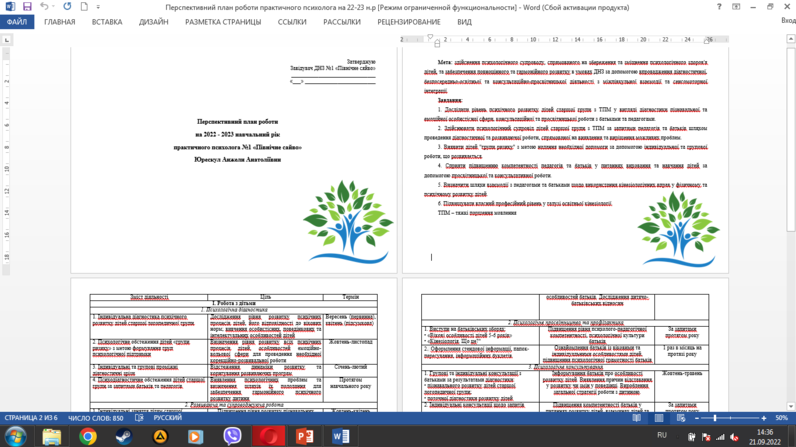Open the Word Help question mark
The image size is (796, 447).
tap(719, 7)
